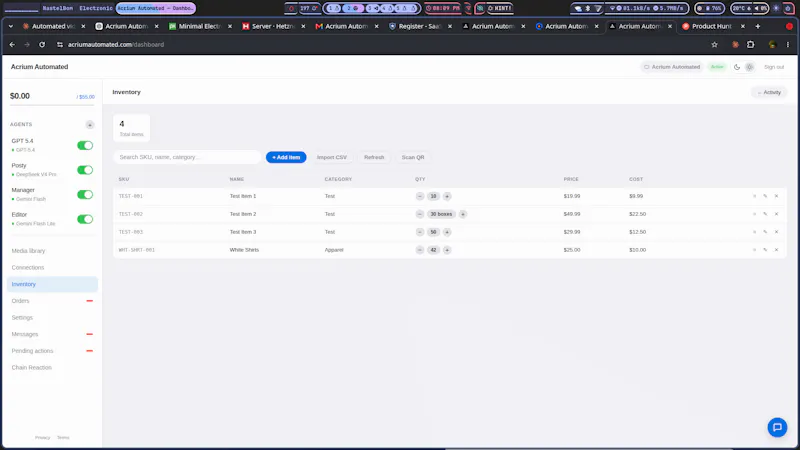This screenshot has height=450, width=800.
Task: Click the browser reload button
Action: pos(42,44)
